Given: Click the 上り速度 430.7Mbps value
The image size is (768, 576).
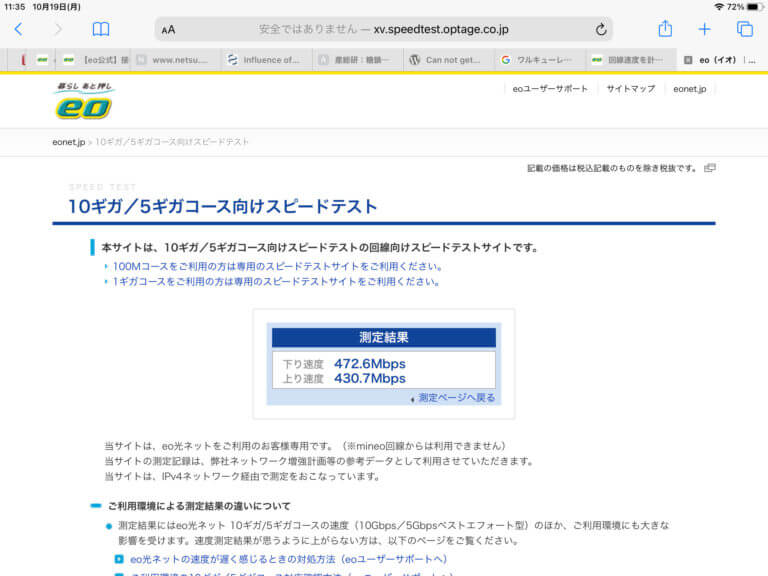Looking at the screenshot, I should (x=370, y=379).
